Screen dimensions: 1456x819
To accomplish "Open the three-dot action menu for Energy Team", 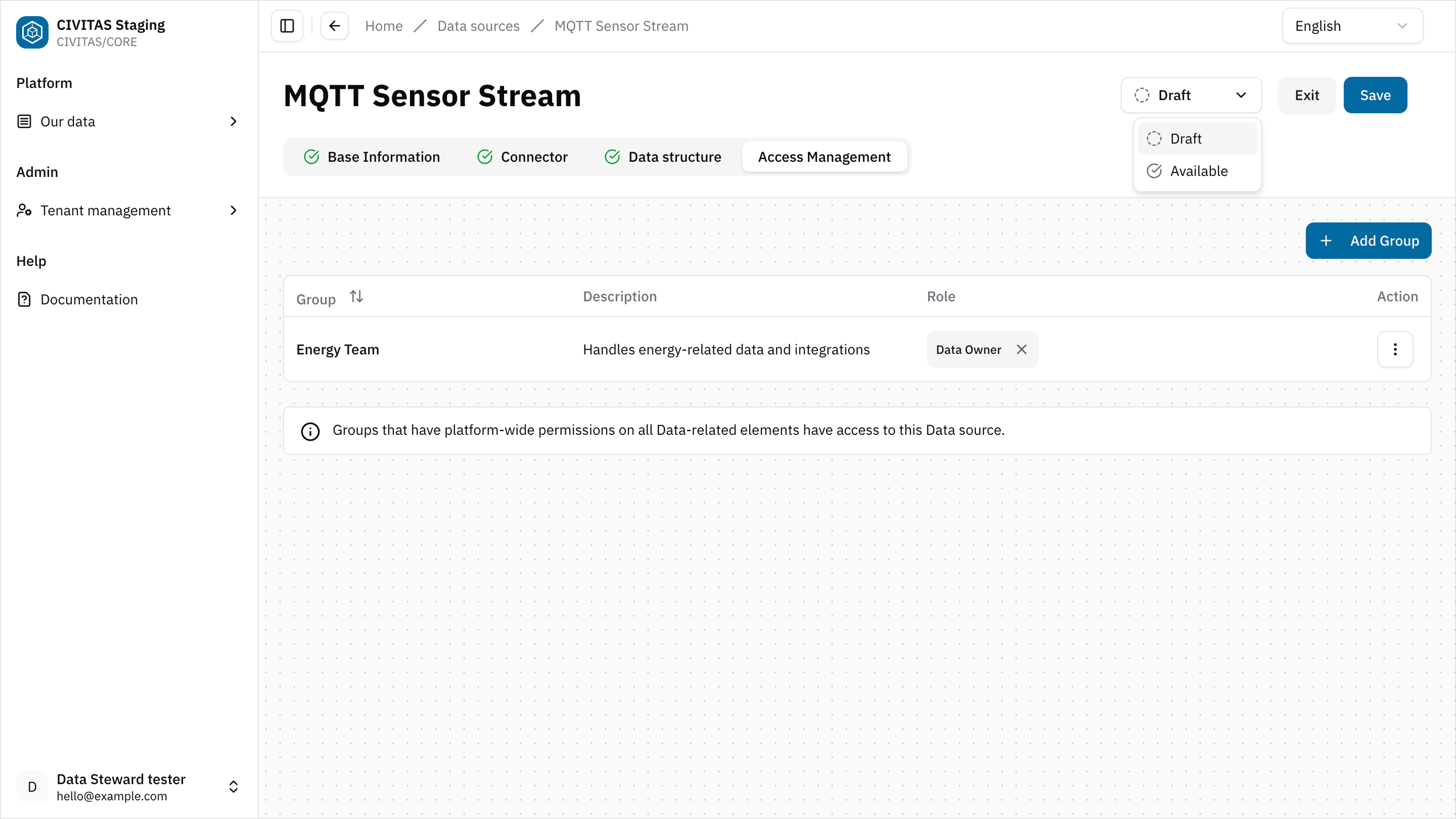I will 1395,349.
